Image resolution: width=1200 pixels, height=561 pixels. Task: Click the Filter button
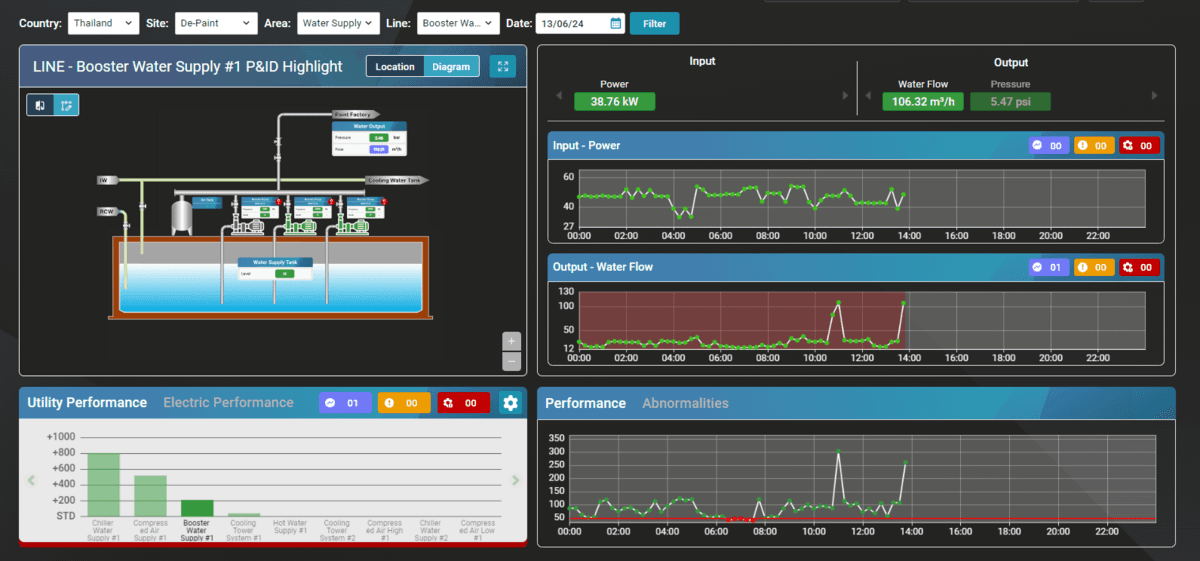point(654,23)
